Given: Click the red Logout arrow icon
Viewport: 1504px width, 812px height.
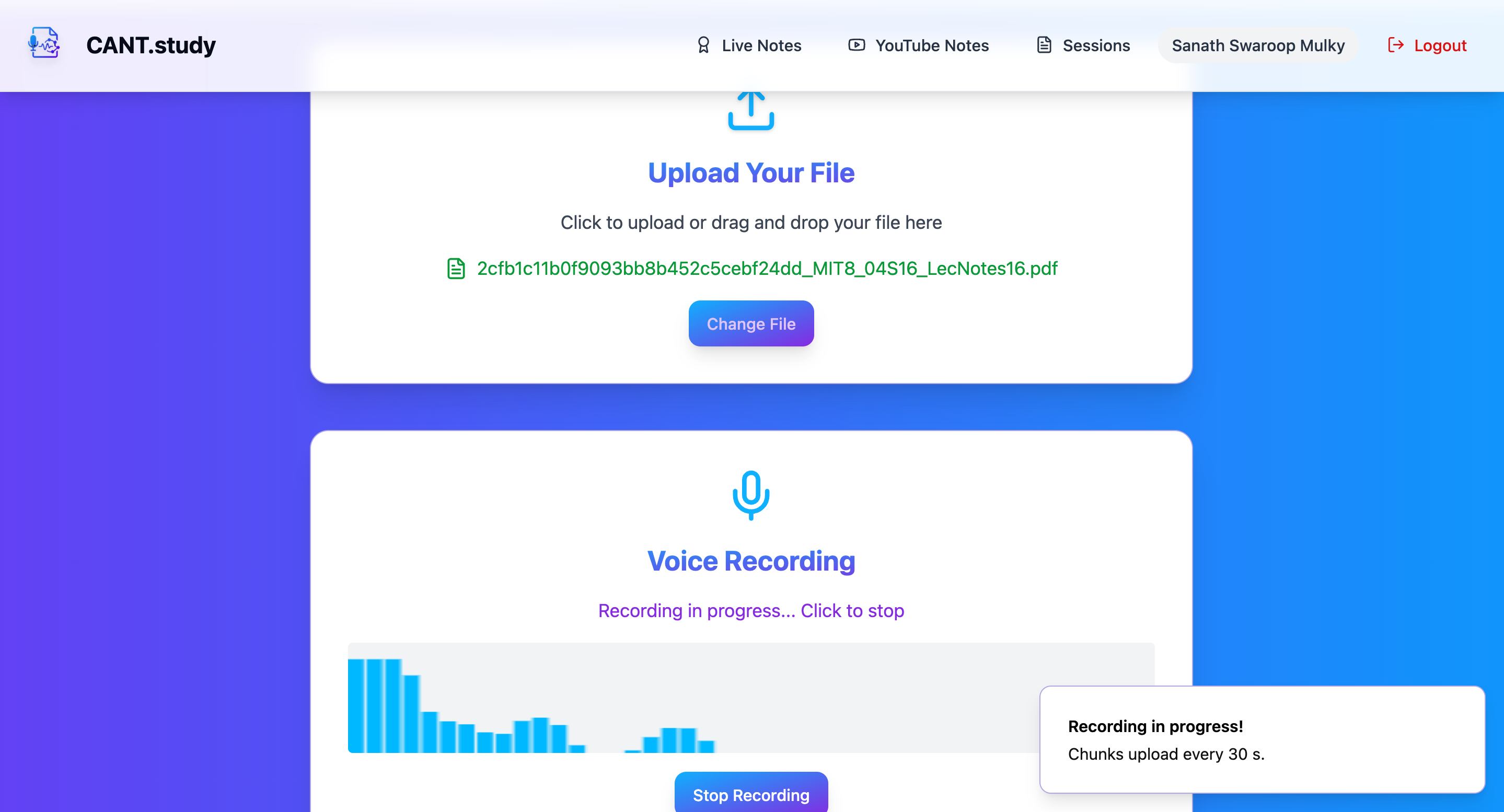Looking at the screenshot, I should [1395, 45].
